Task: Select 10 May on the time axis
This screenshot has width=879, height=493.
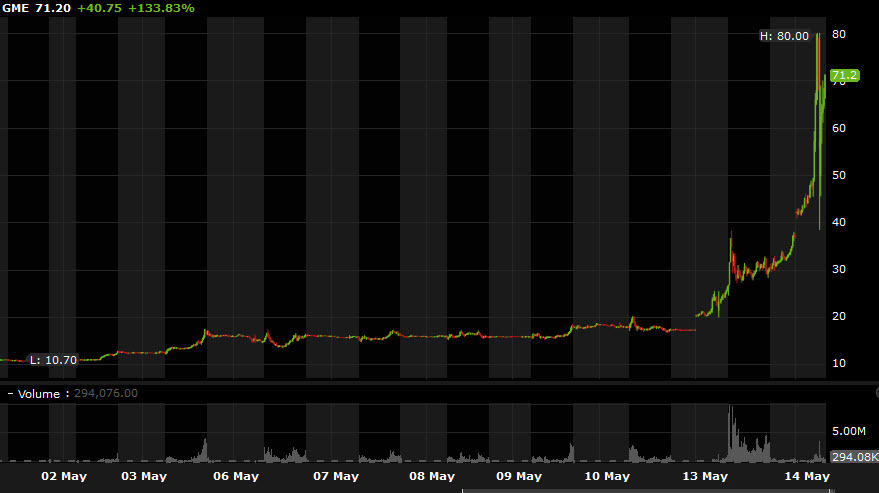Action: 606,476
